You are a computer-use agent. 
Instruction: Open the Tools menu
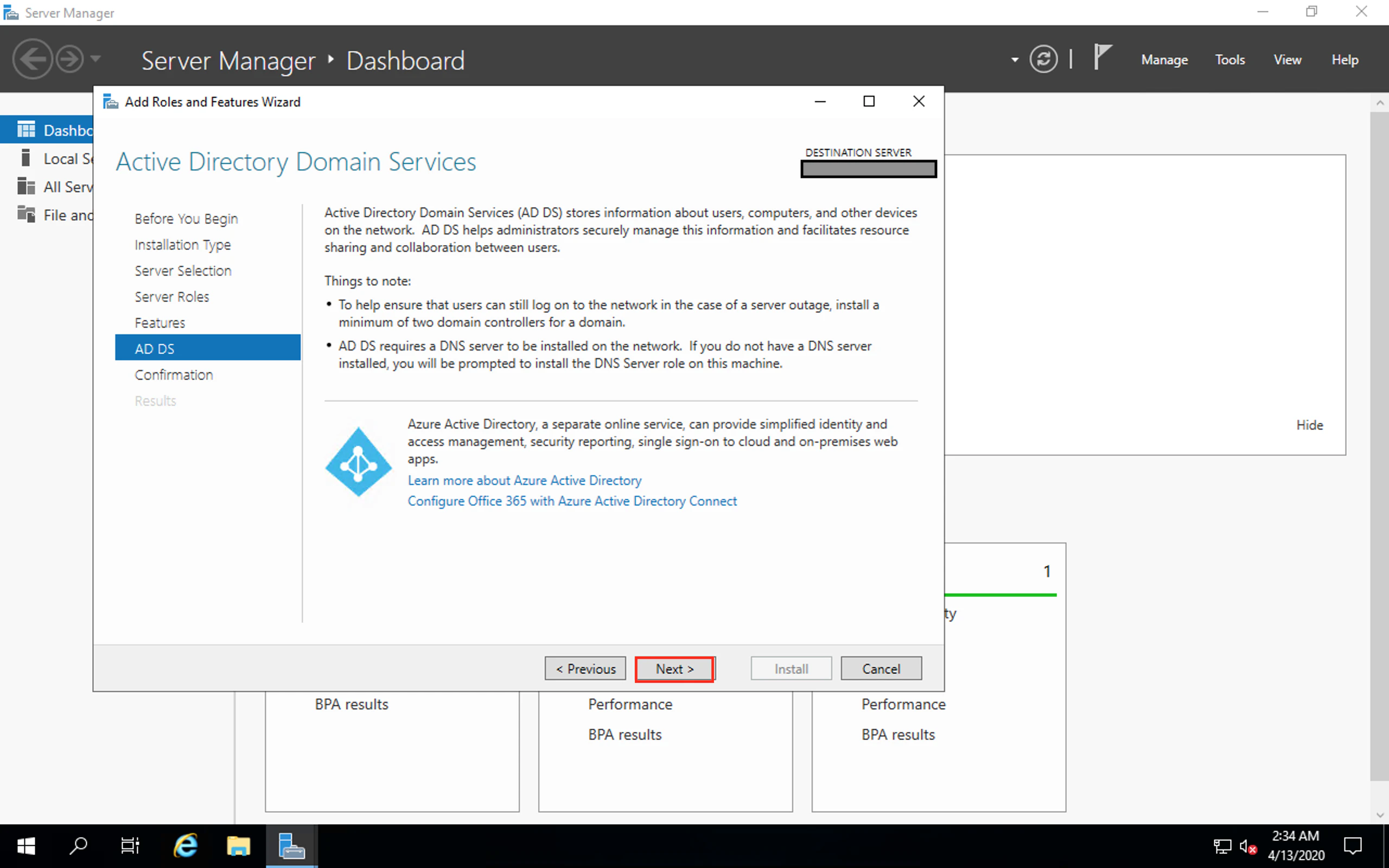(x=1229, y=60)
